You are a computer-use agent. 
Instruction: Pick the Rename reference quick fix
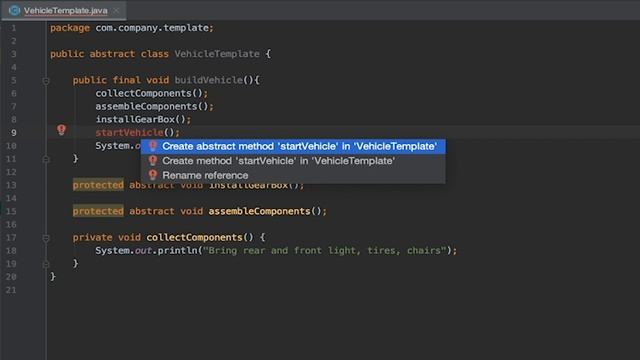pos(293,175)
